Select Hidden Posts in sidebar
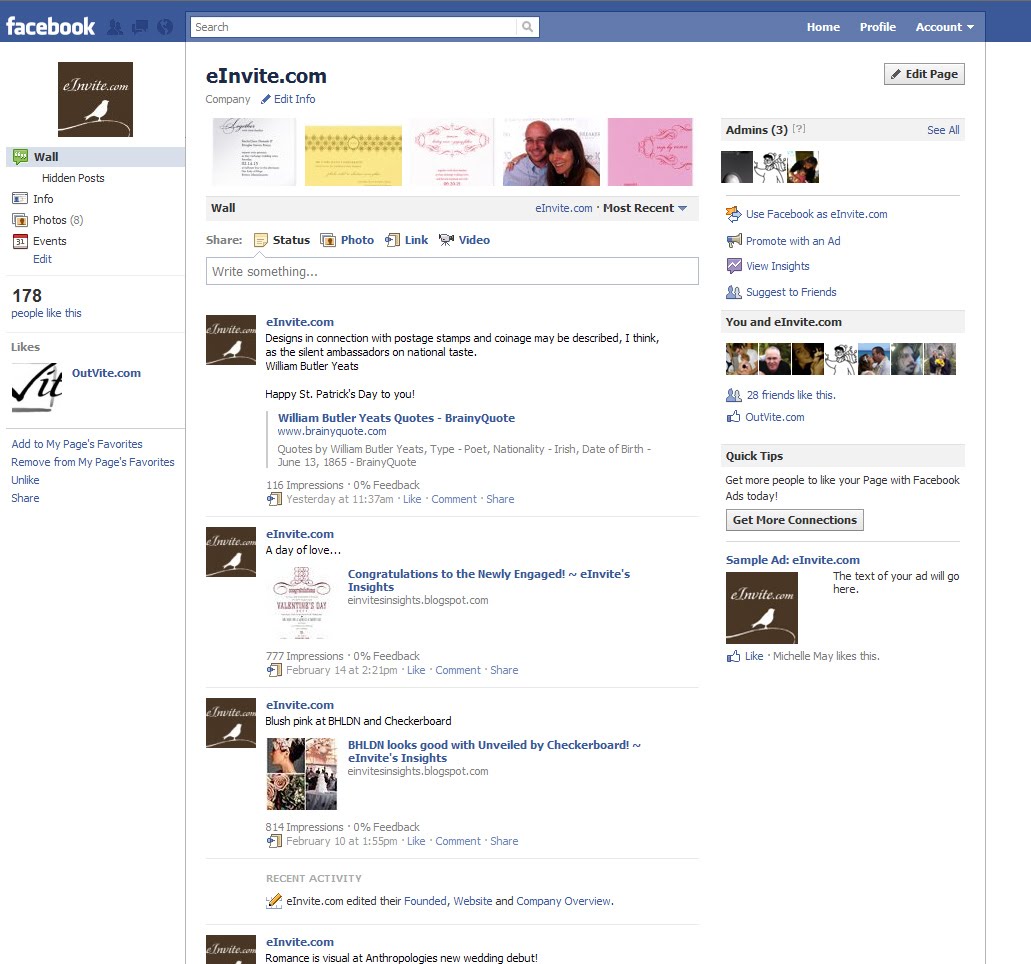The height and width of the screenshot is (964, 1031). (x=73, y=178)
